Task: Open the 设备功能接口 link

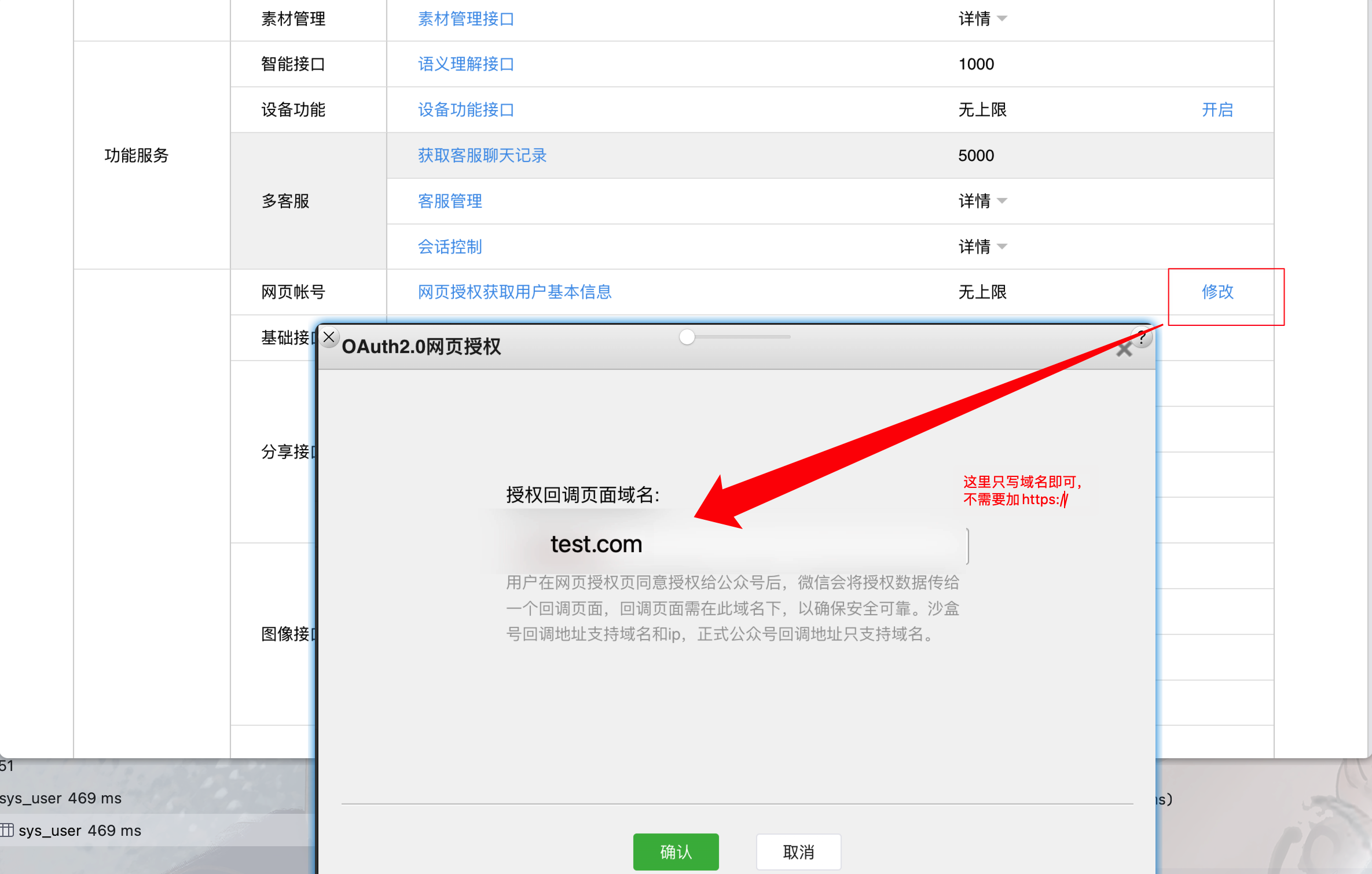Action: (465, 109)
